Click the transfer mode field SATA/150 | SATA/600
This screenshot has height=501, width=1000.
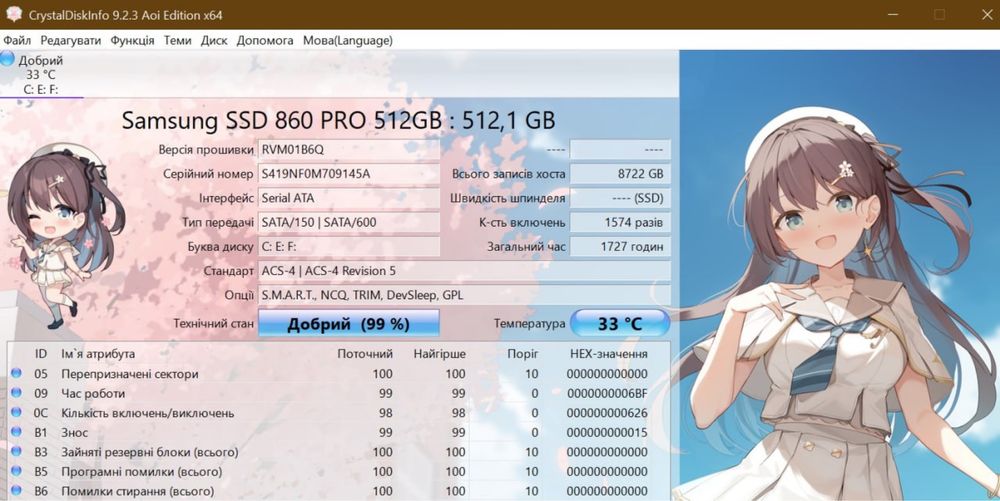coord(349,222)
